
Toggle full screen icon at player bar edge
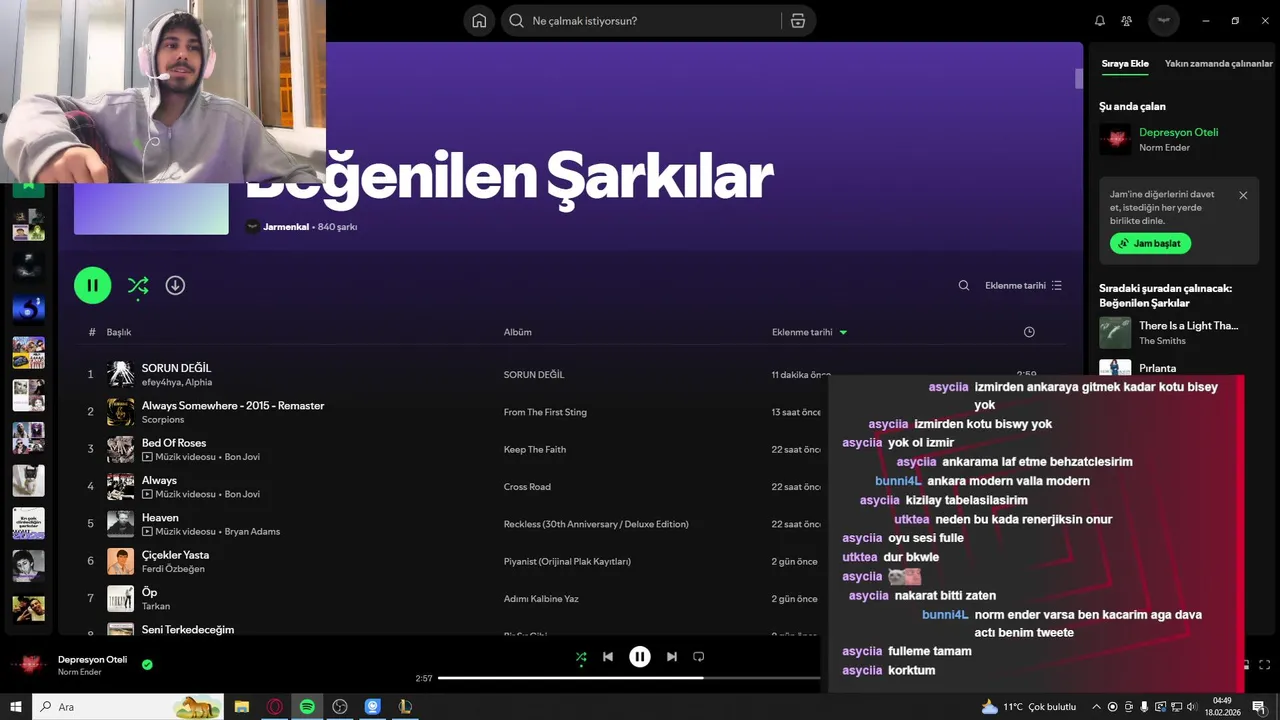tap(1265, 665)
